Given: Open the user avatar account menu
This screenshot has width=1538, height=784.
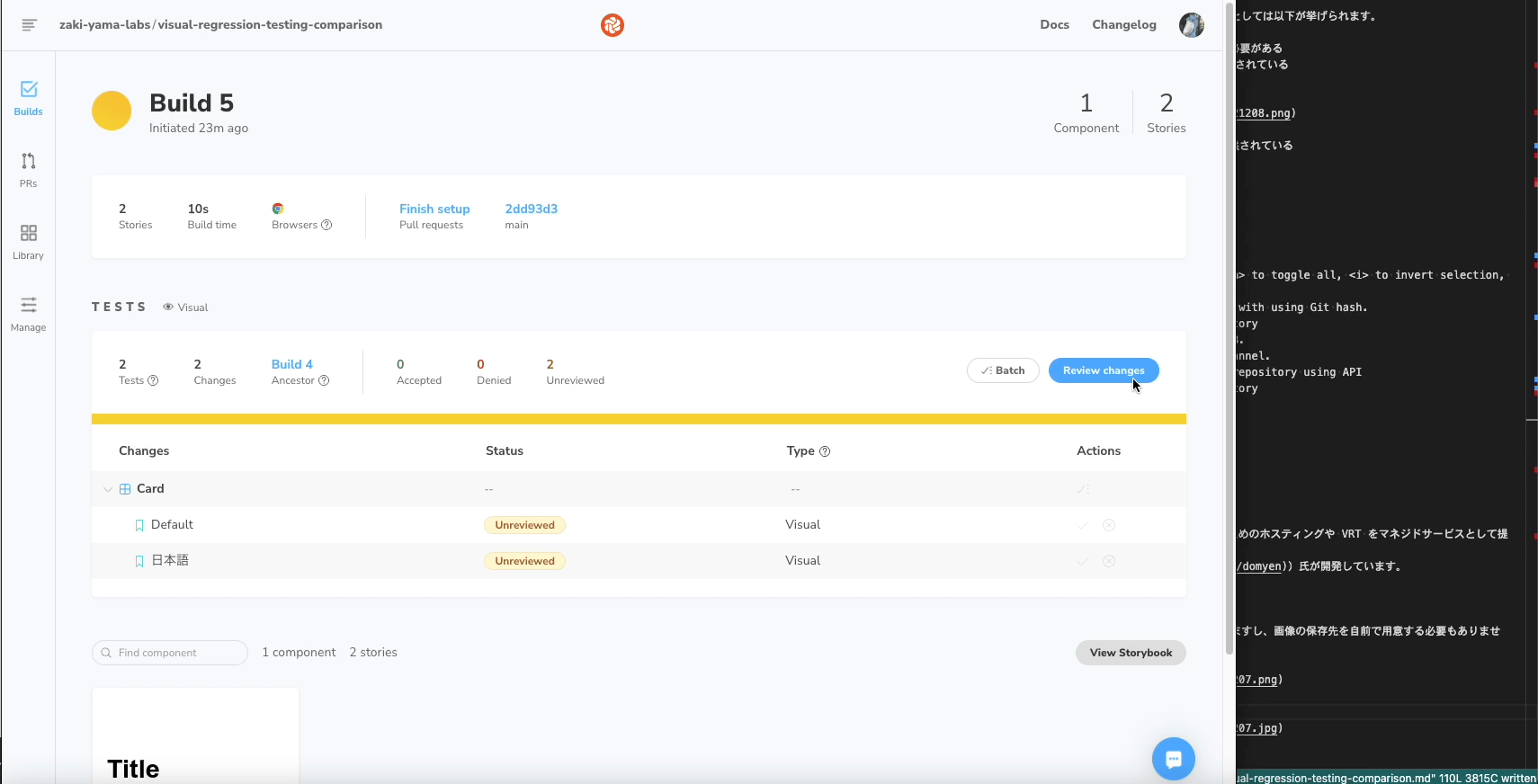Looking at the screenshot, I should (1192, 25).
